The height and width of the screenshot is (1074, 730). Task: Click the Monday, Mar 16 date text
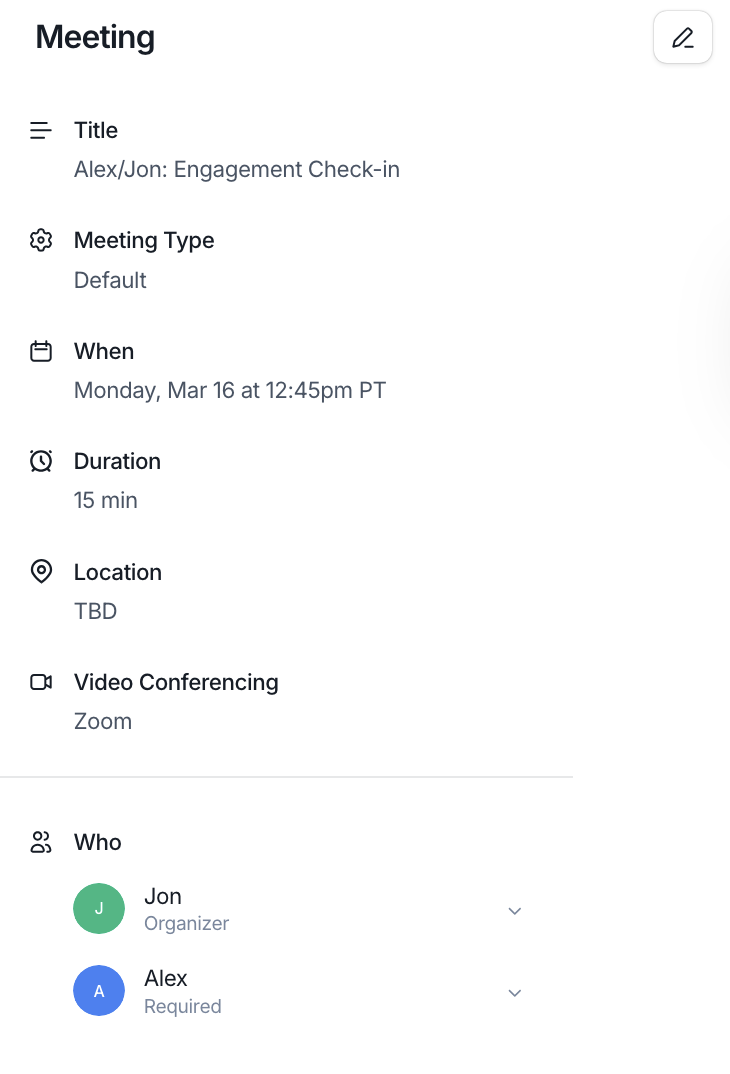point(154,390)
